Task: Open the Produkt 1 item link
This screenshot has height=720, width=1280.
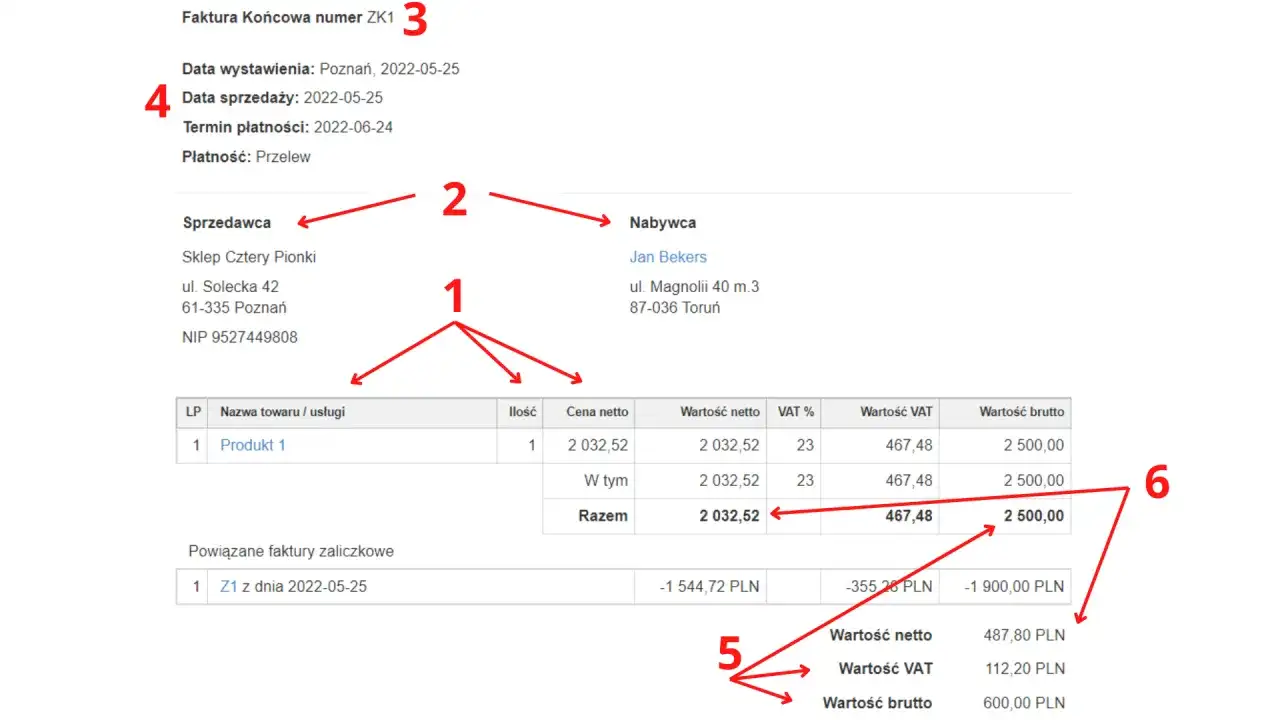Action: tap(252, 445)
